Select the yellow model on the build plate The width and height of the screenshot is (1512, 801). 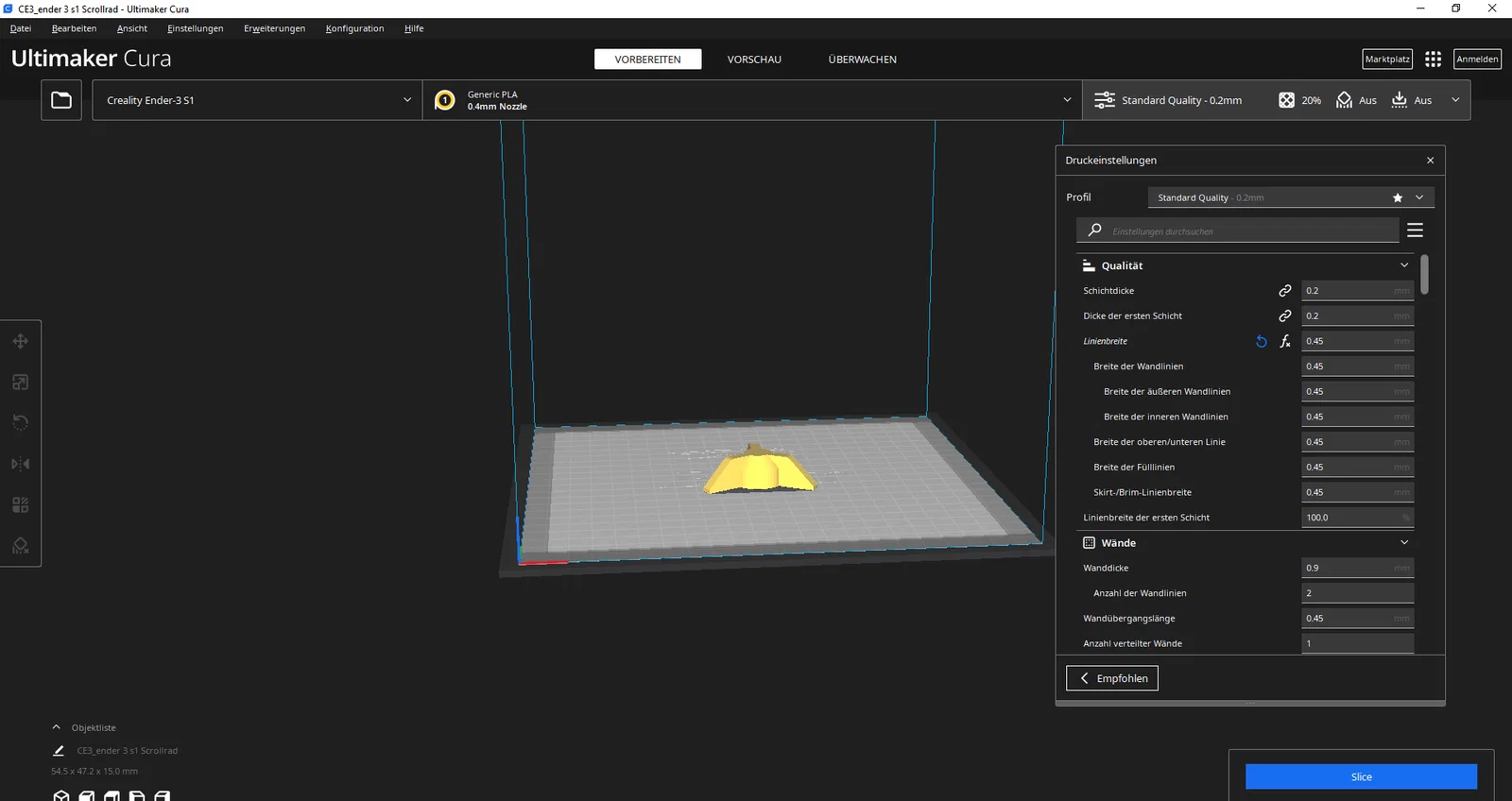(758, 469)
